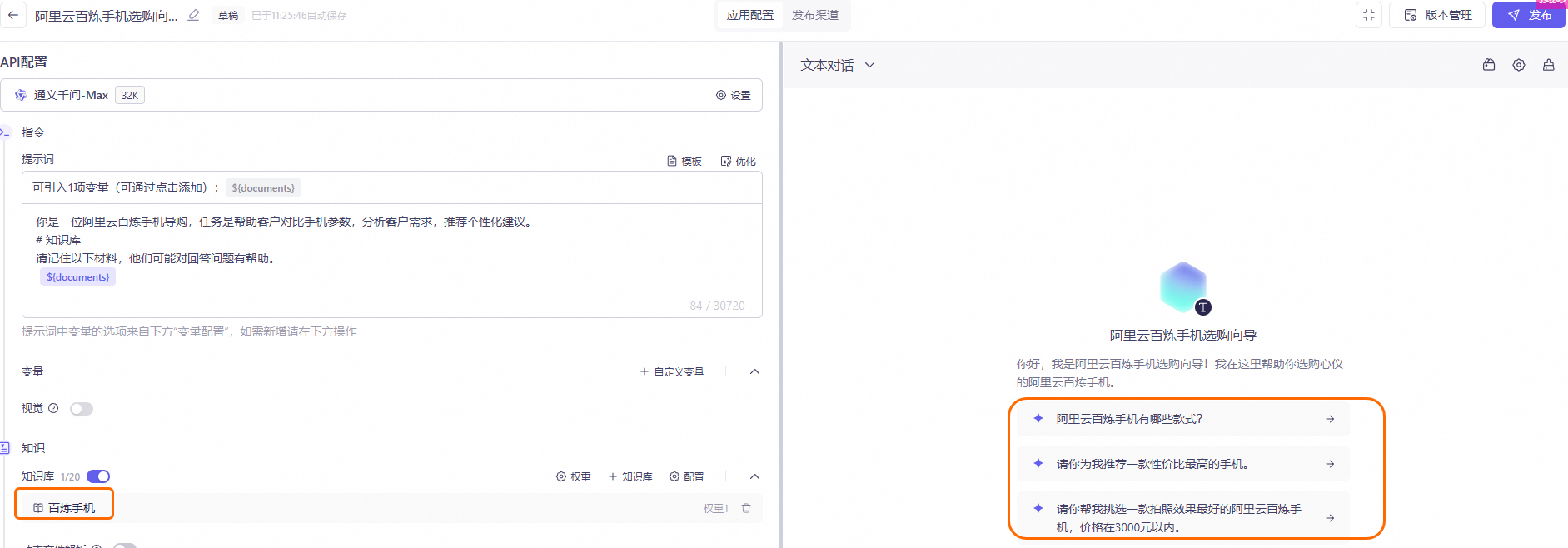Collapse the 知识库 section chevron
1568x548 pixels.
point(754,476)
